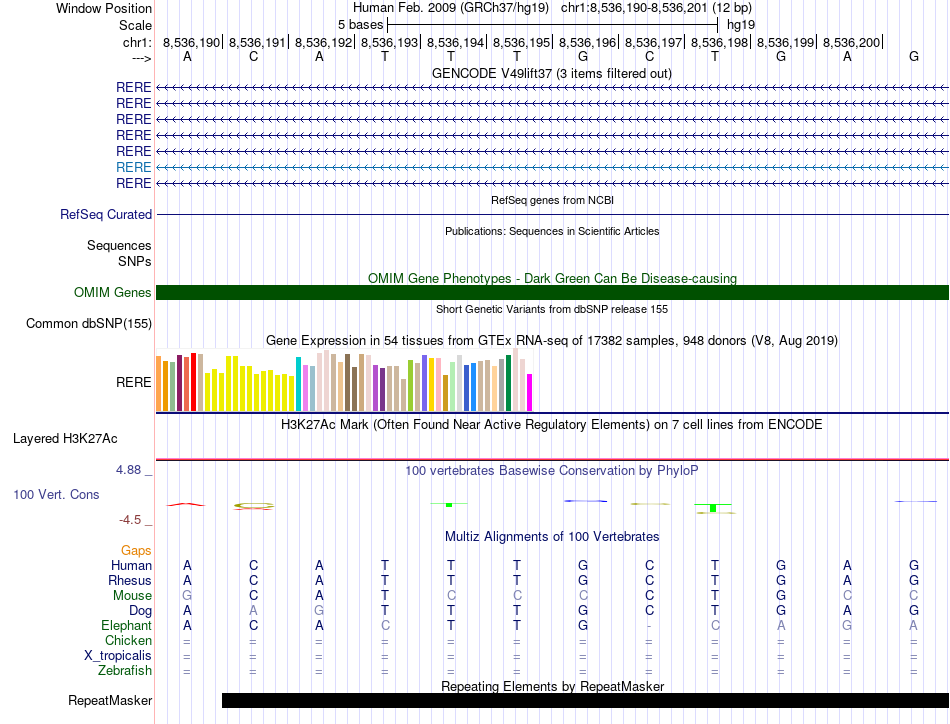The width and height of the screenshot is (950, 724).
Task: Click the Window Position label
Action: coord(104,8)
